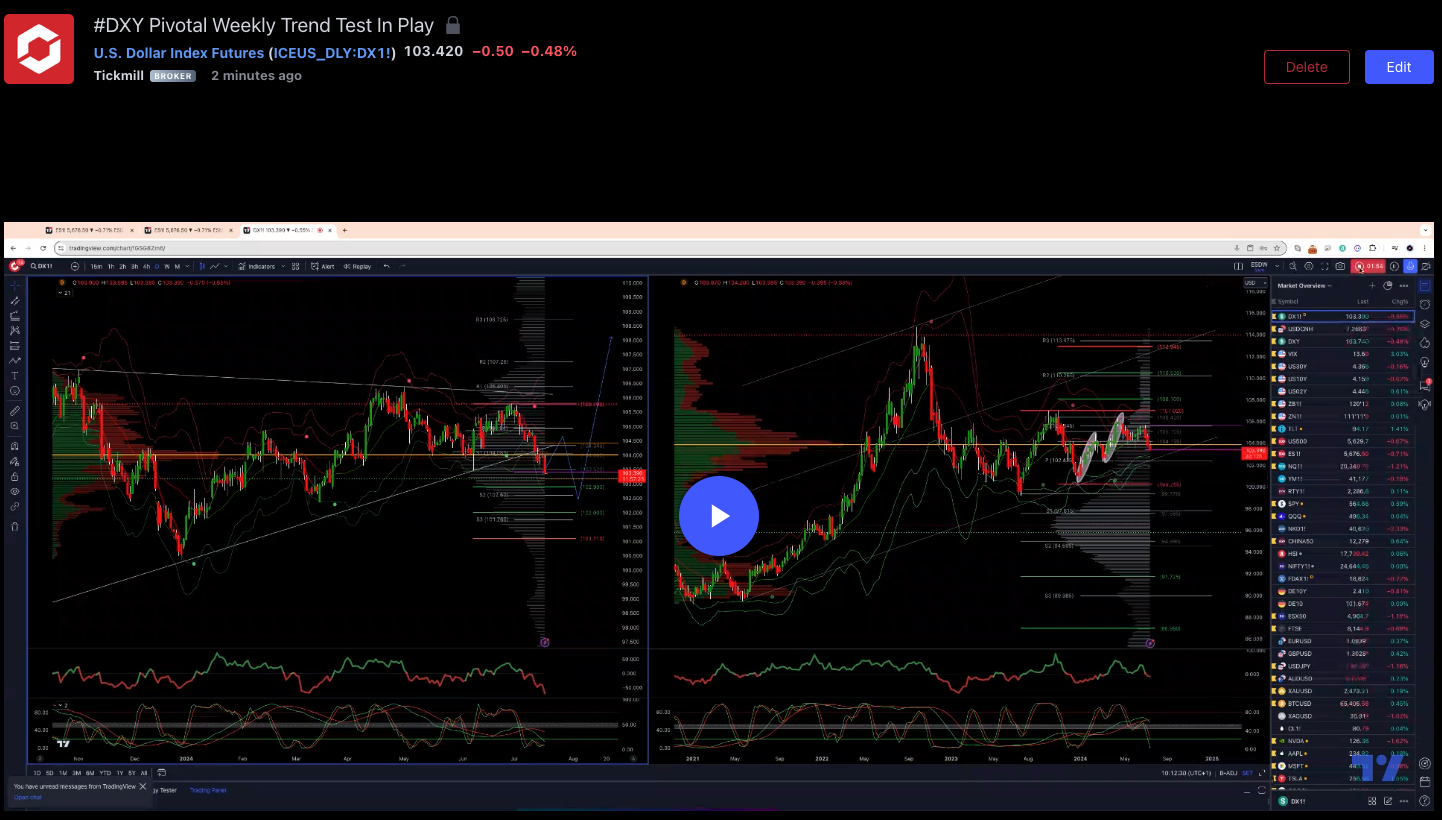Select the YTD date range

click(x=105, y=773)
